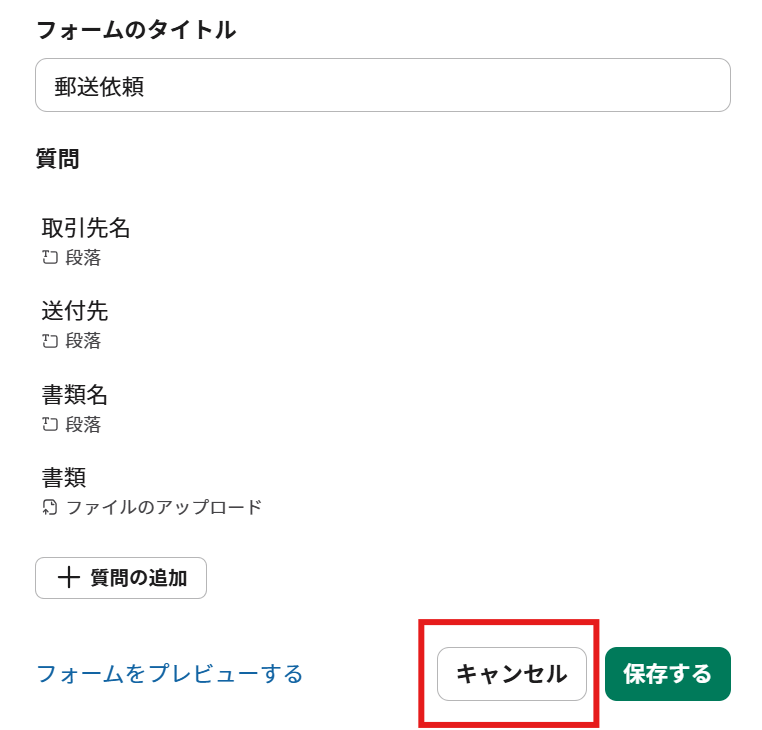
Task: Click the plus icon beside 質問の追加
Action: pyautogui.click(x=68, y=578)
